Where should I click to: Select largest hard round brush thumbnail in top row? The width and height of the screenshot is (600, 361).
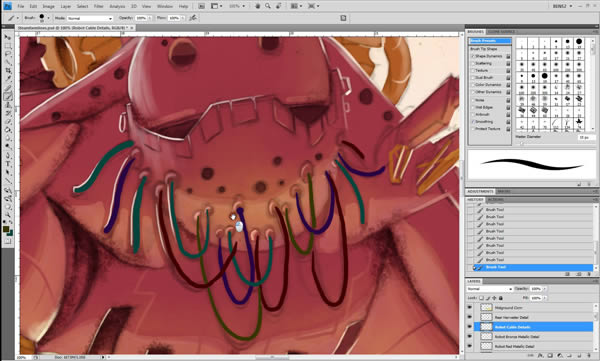click(x=579, y=41)
